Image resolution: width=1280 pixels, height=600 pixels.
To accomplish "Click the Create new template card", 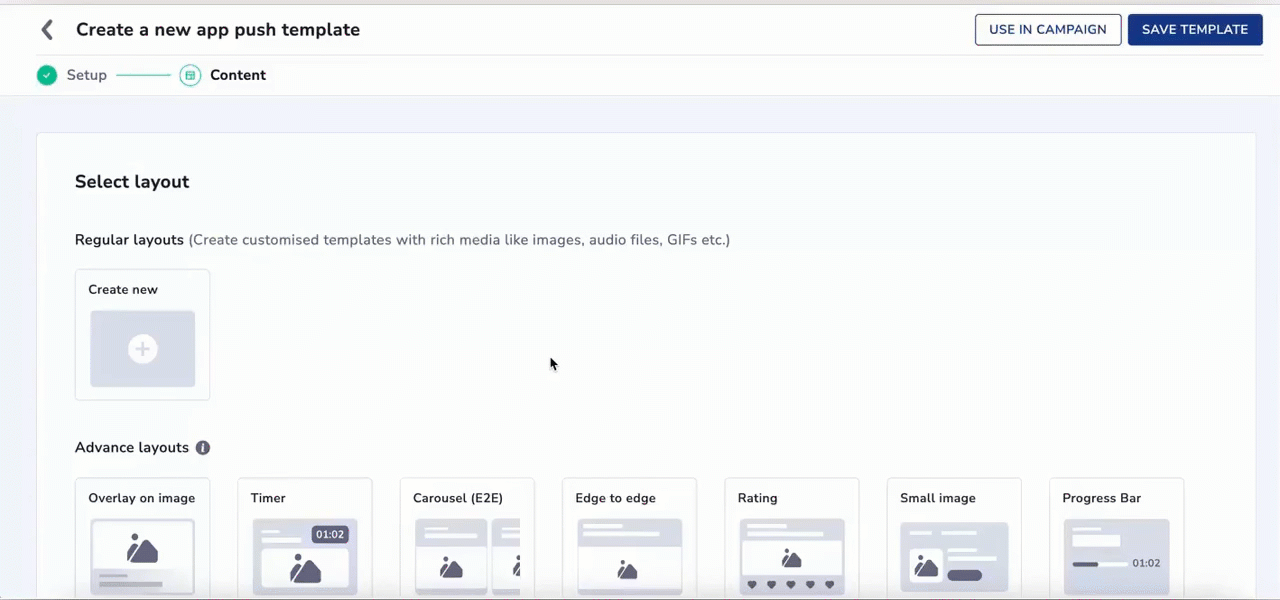I will [x=142, y=334].
